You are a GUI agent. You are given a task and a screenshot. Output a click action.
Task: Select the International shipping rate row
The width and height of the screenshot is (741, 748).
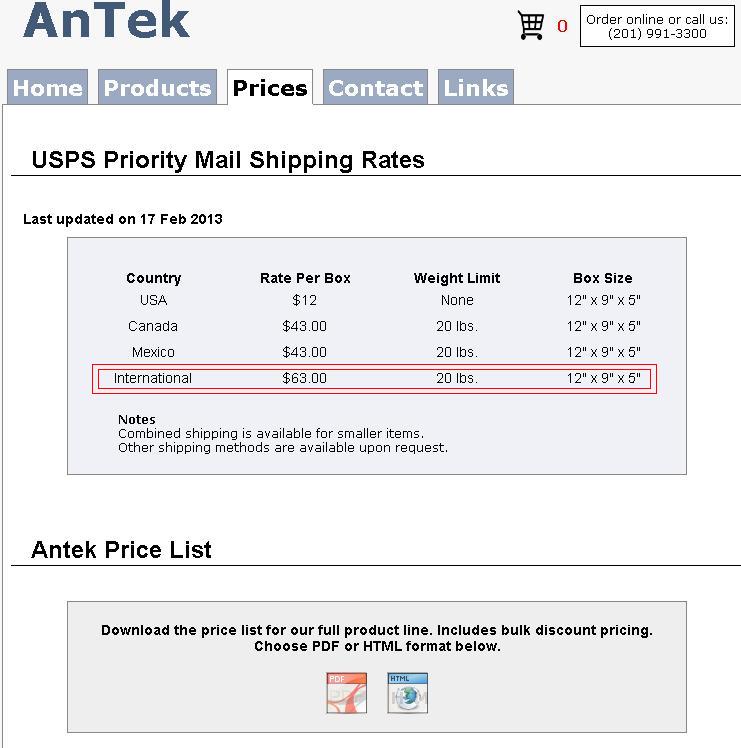coord(375,379)
